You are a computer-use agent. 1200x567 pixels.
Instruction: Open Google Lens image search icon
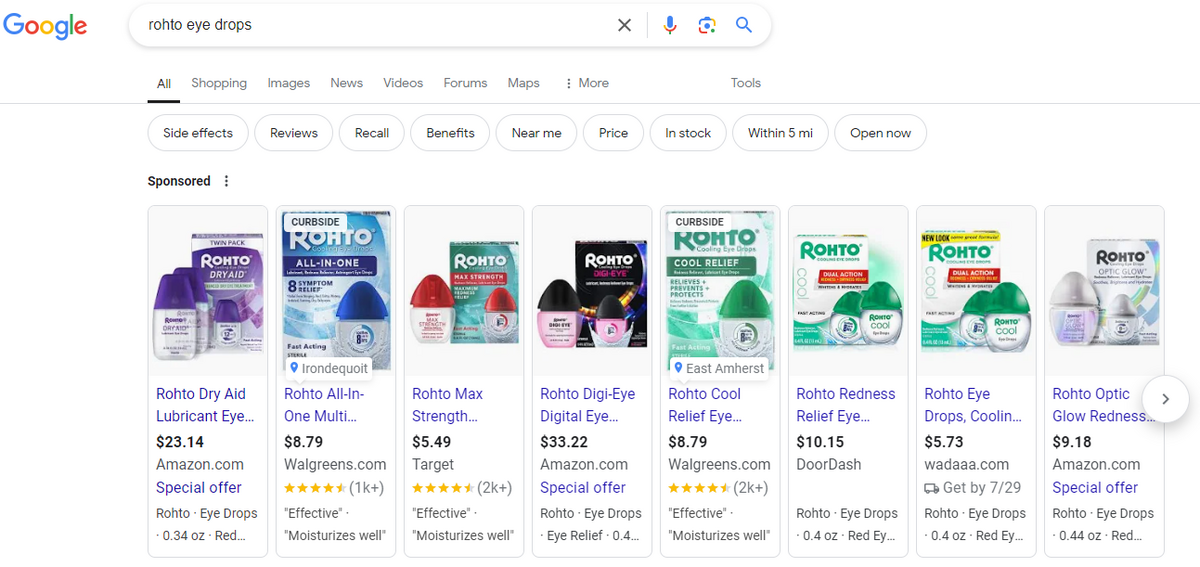[x=707, y=25]
